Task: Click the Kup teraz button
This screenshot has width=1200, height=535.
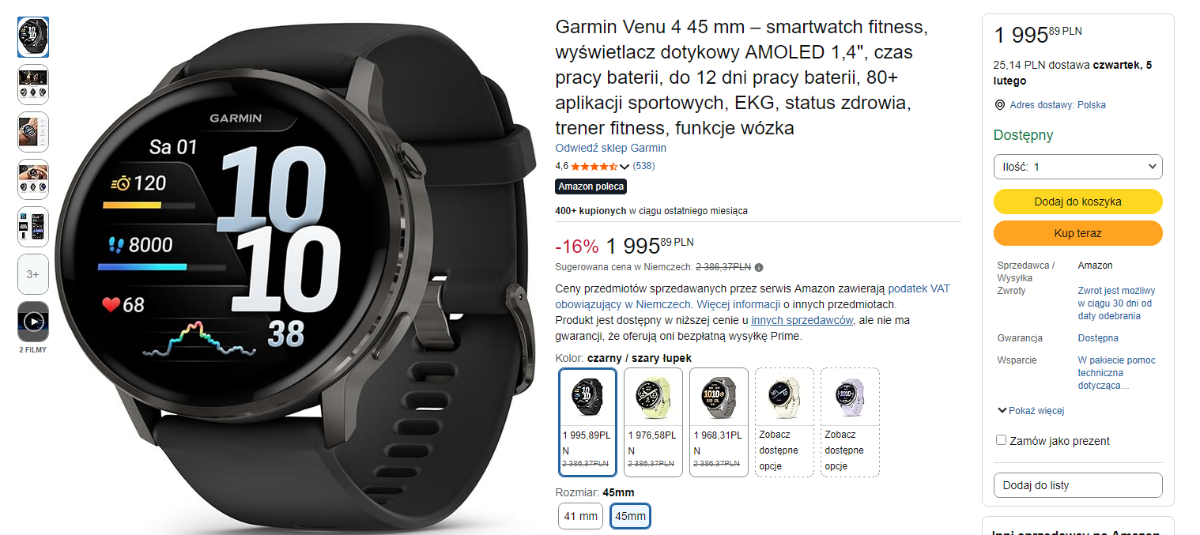Action: [x=1078, y=233]
